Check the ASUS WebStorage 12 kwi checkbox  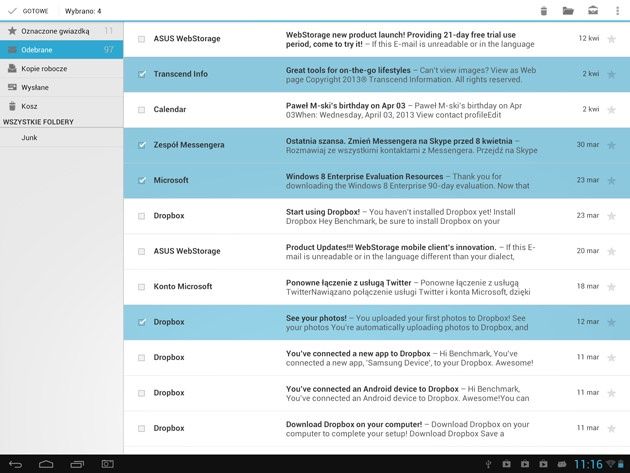click(141, 39)
